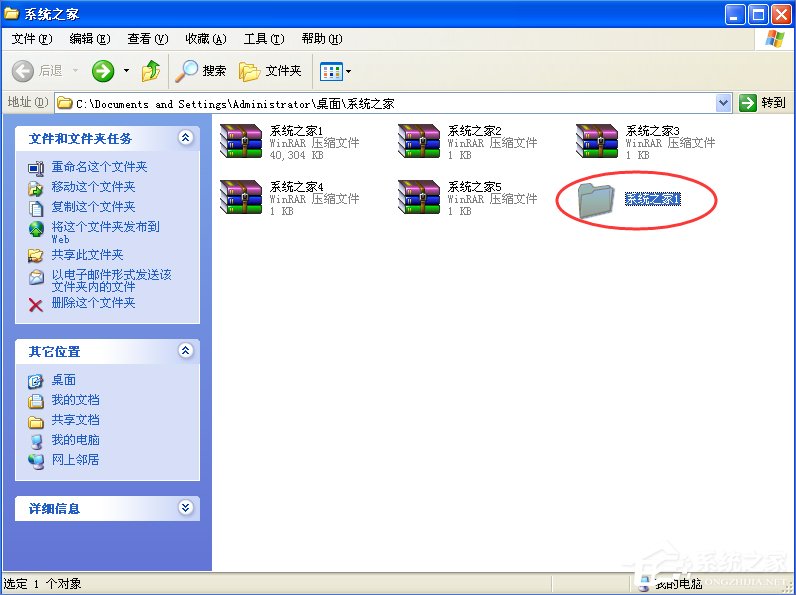Open the 收藏(A) menu
Image resolution: width=796 pixels, height=595 pixels.
coord(206,39)
